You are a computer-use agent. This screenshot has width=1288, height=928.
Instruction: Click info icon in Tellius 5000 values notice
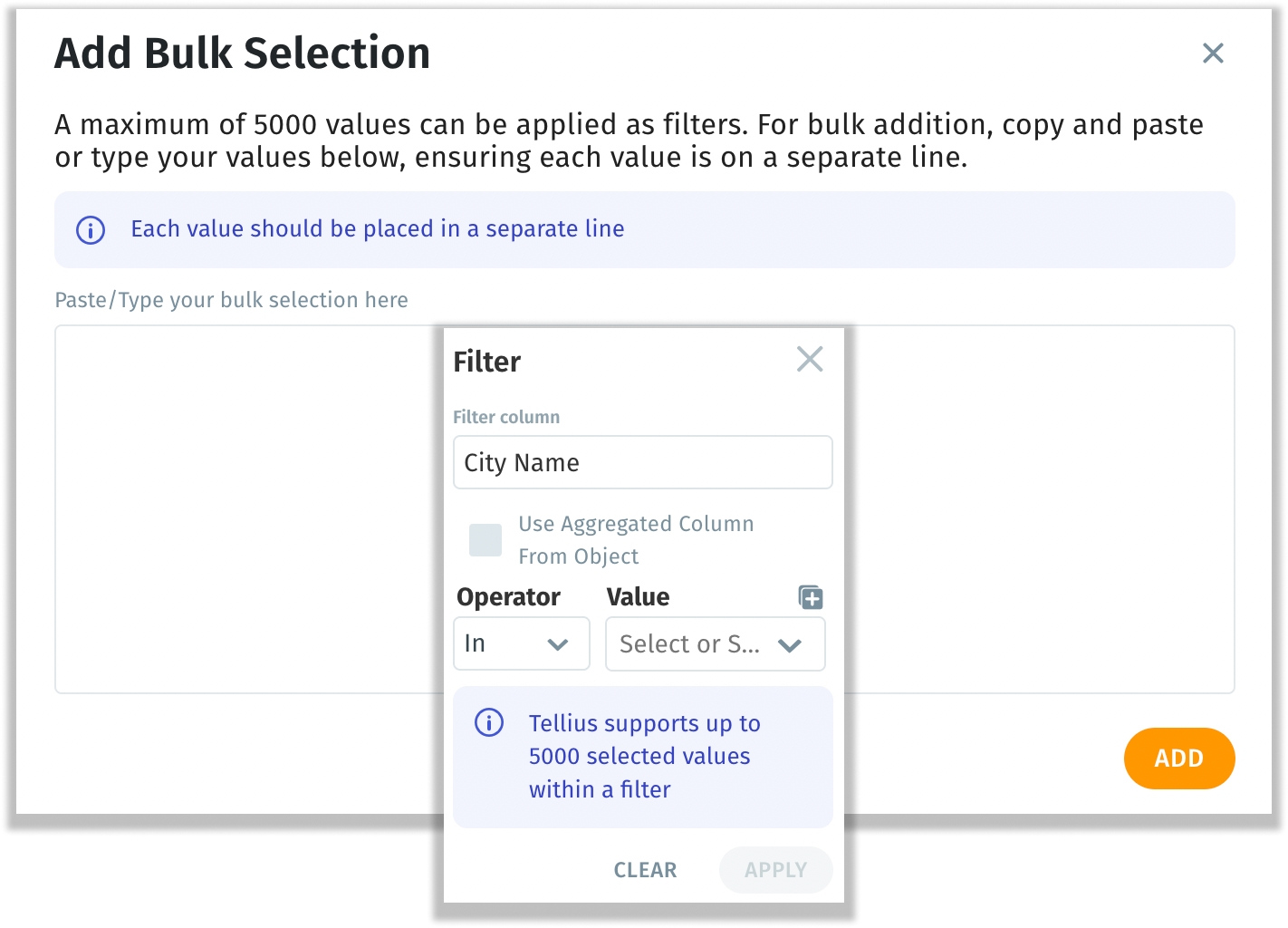tap(489, 723)
